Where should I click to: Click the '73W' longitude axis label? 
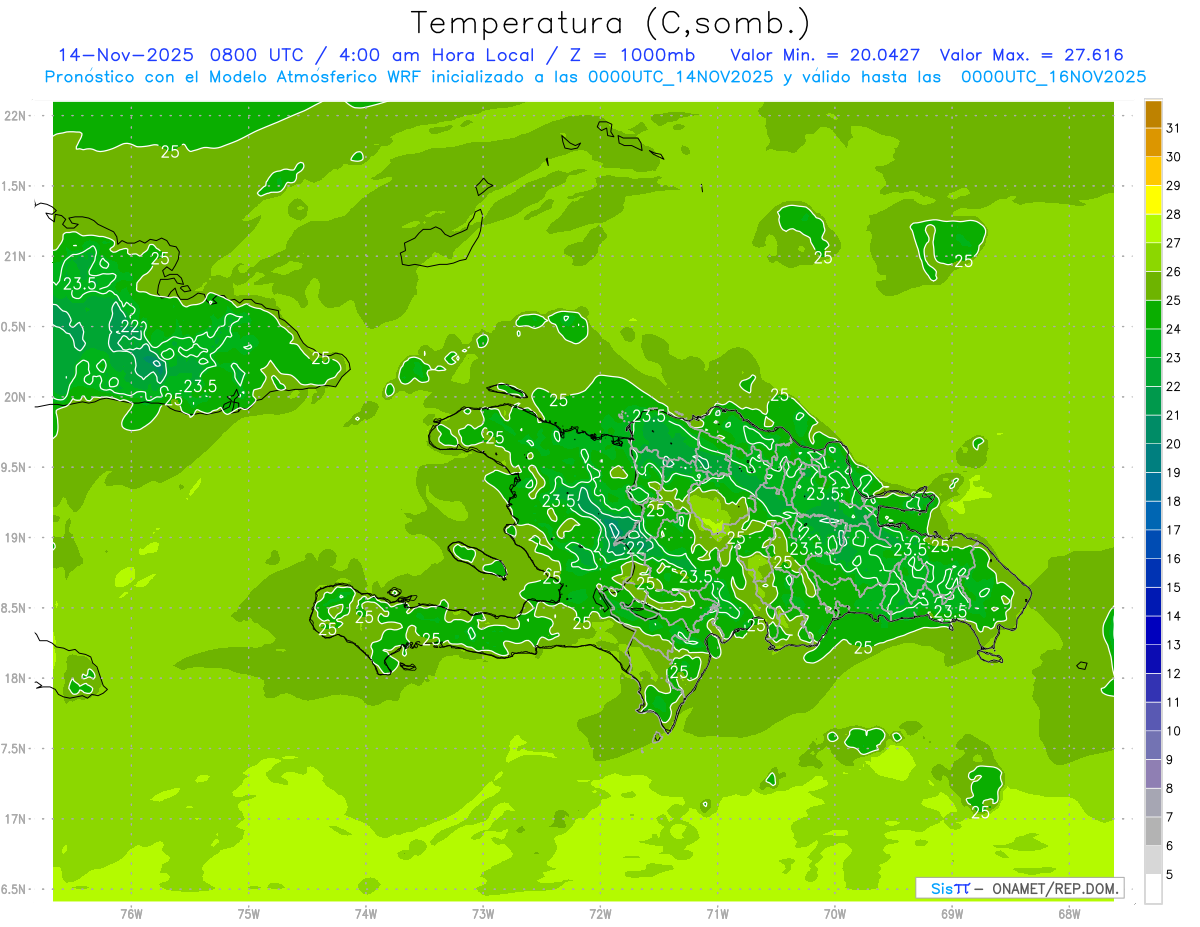483,914
